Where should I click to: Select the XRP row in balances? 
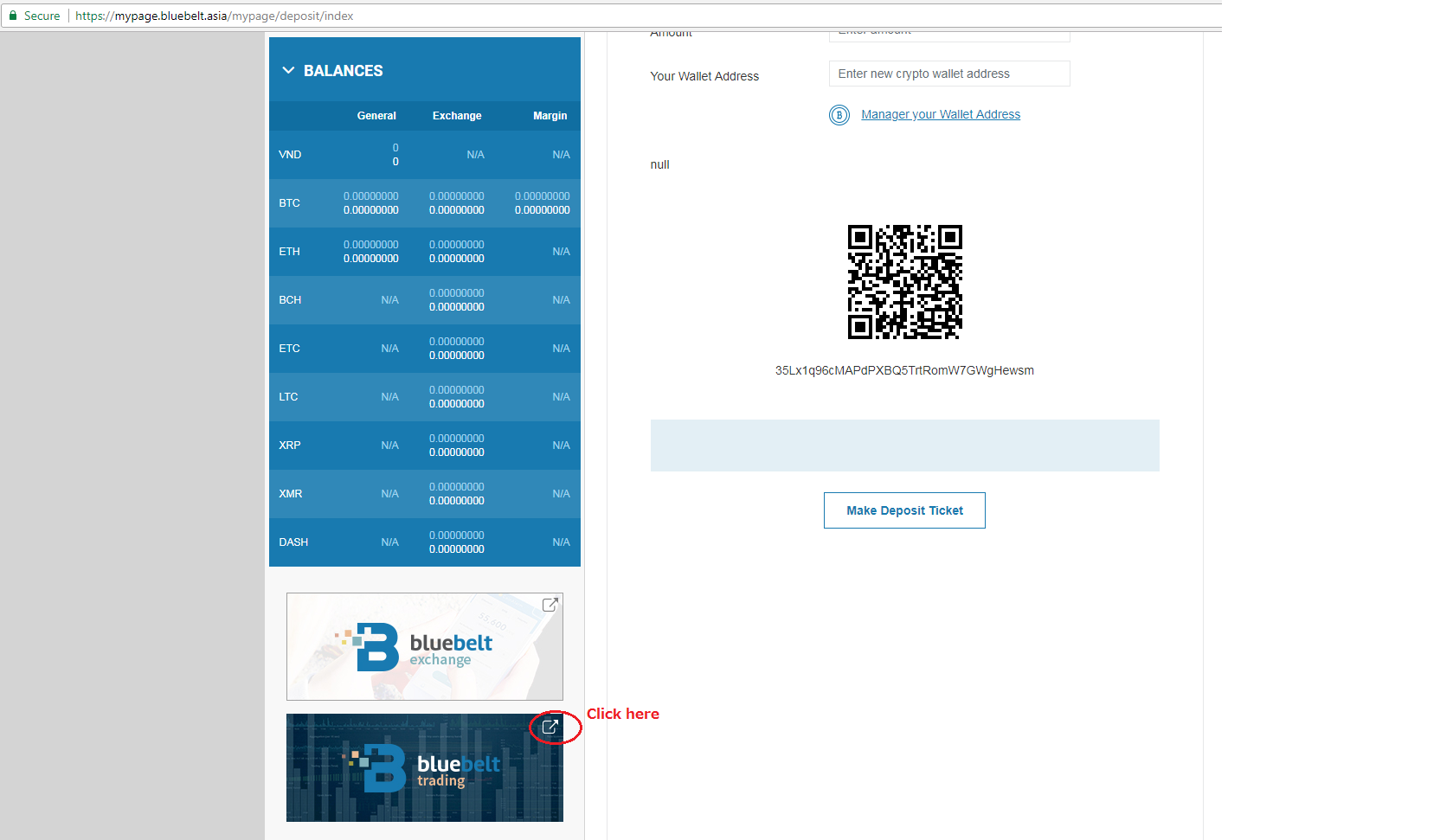pos(424,446)
